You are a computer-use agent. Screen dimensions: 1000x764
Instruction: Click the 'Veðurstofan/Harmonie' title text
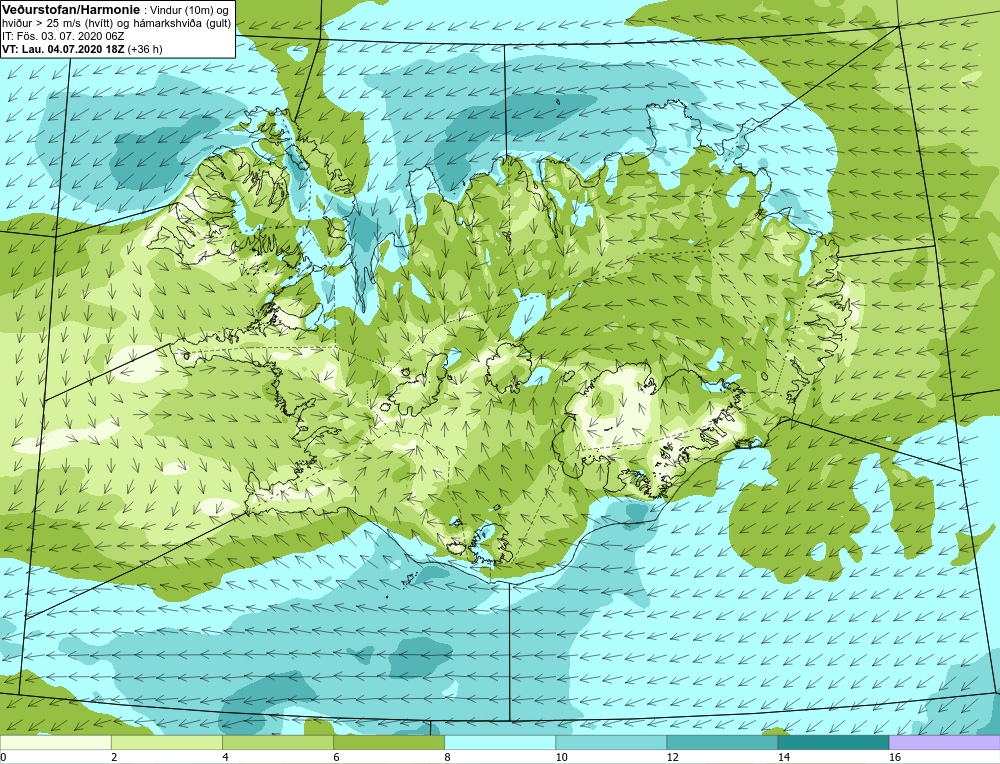click(70, 10)
